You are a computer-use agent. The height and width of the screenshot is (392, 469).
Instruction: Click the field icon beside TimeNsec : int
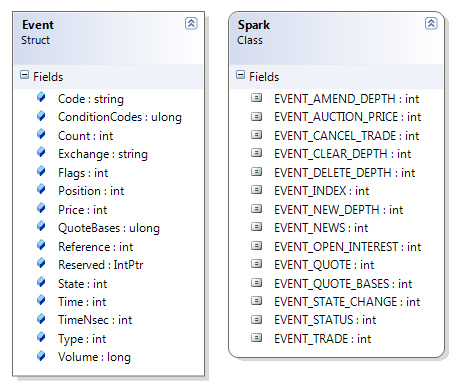coord(41,319)
